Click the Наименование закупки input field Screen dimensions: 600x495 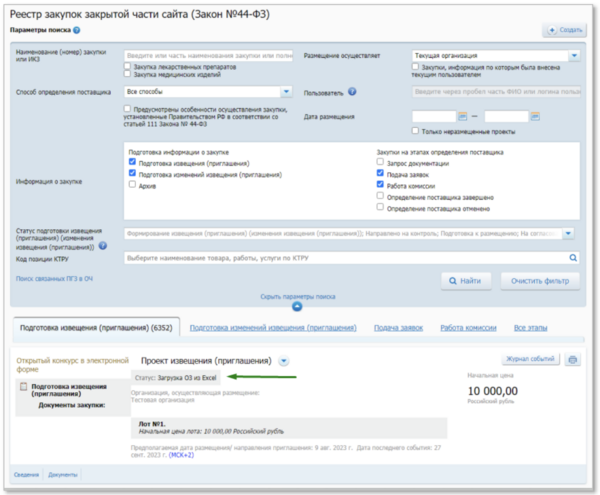(x=208, y=56)
